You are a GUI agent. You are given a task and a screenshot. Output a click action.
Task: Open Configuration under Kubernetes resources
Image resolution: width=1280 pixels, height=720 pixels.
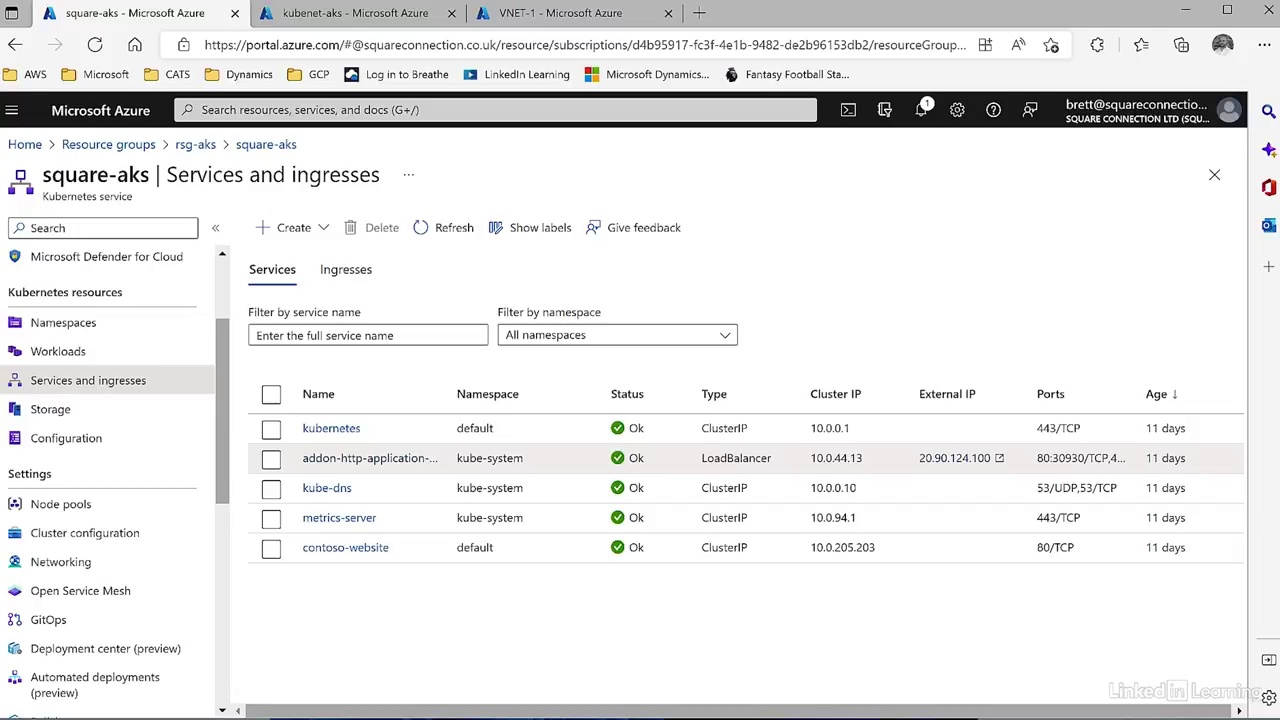pos(66,438)
